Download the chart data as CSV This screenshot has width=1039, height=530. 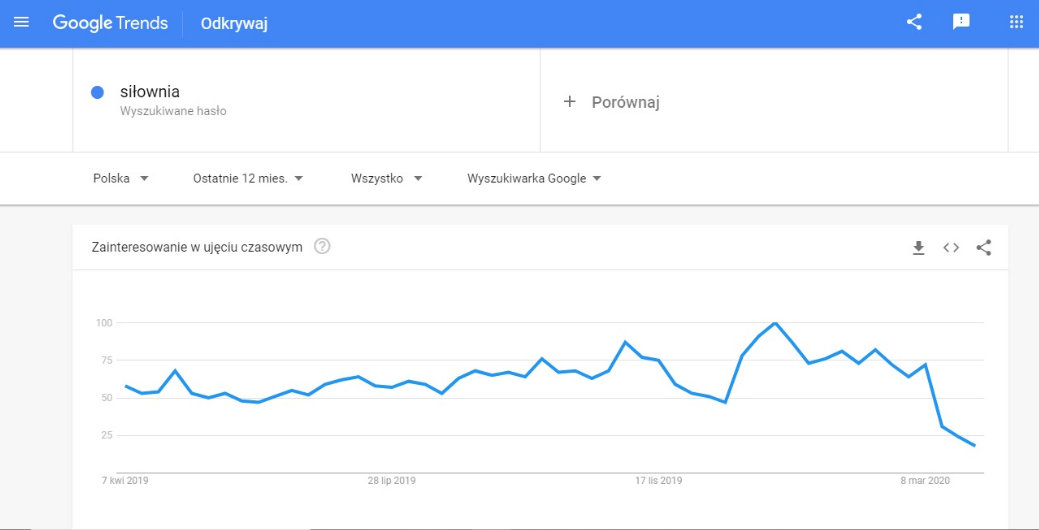(x=918, y=248)
